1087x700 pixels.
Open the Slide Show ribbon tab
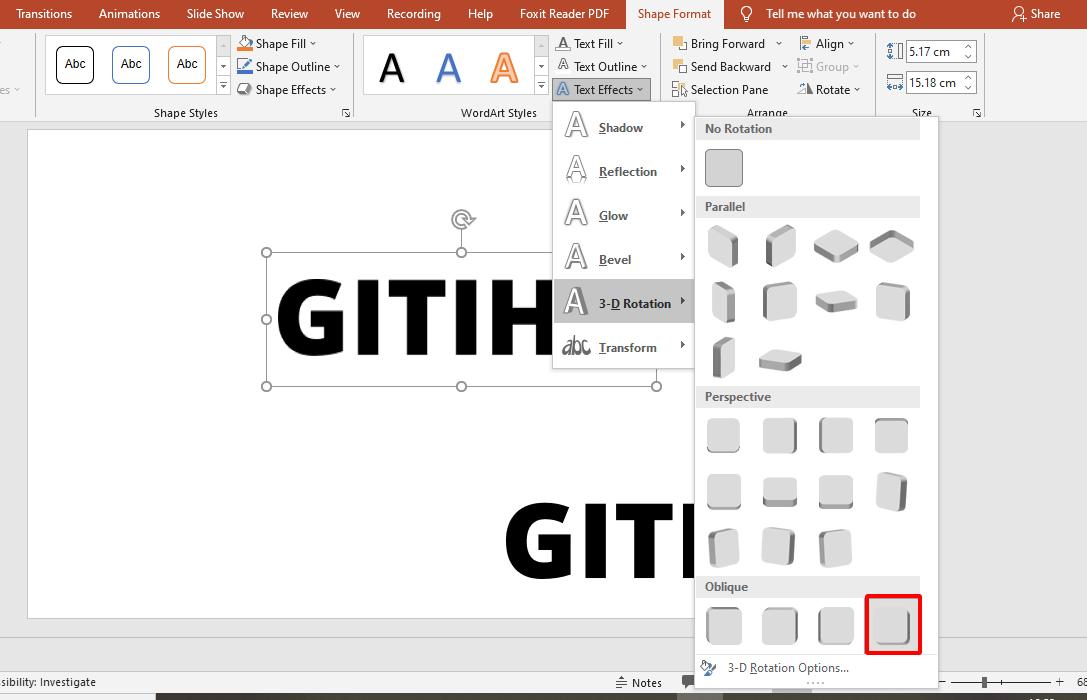coord(215,14)
